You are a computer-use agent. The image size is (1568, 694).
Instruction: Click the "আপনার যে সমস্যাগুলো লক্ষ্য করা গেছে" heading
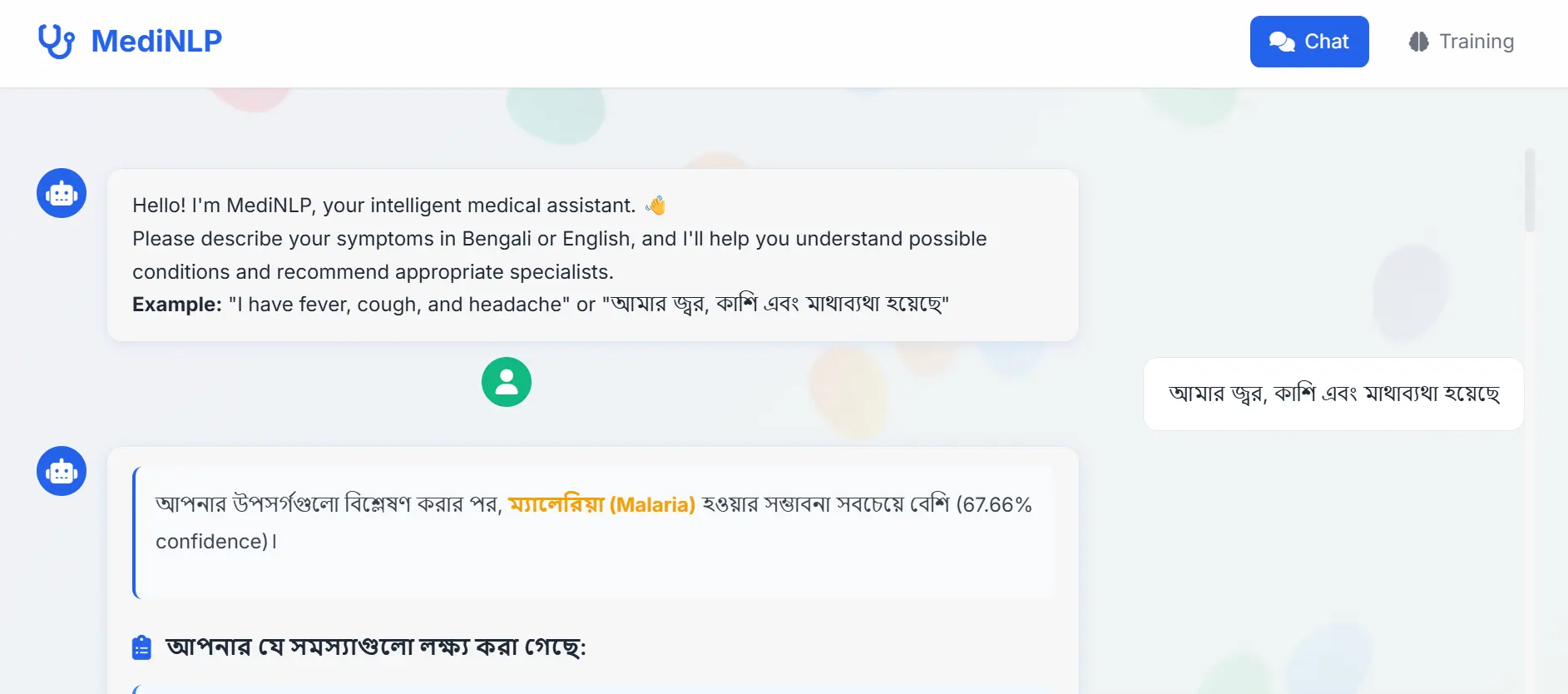coord(376,647)
